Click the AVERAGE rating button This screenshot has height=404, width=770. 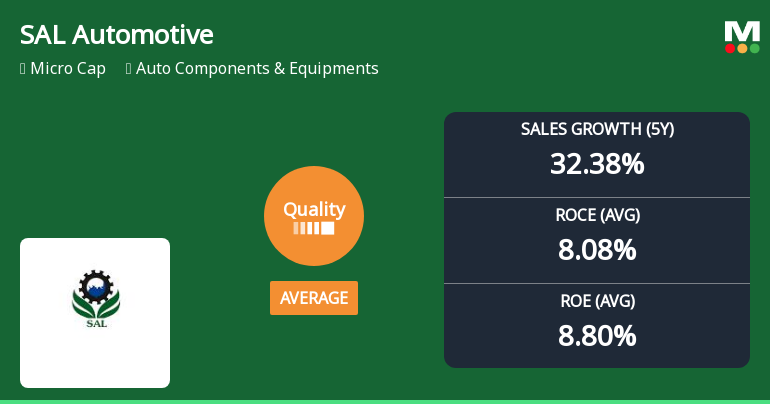pyautogui.click(x=314, y=298)
